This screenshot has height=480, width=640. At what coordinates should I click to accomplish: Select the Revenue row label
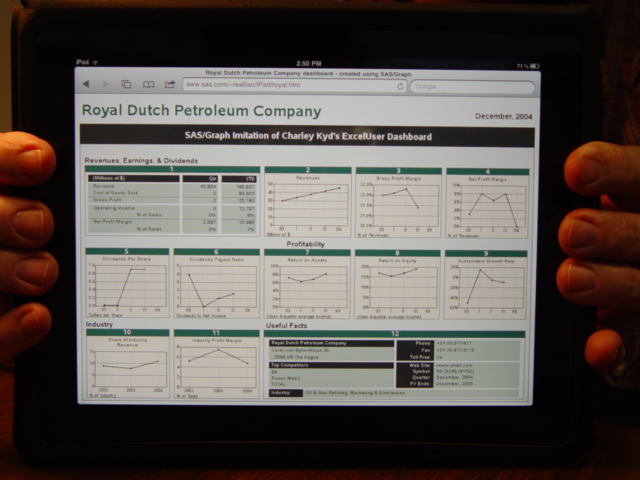(104, 186)
